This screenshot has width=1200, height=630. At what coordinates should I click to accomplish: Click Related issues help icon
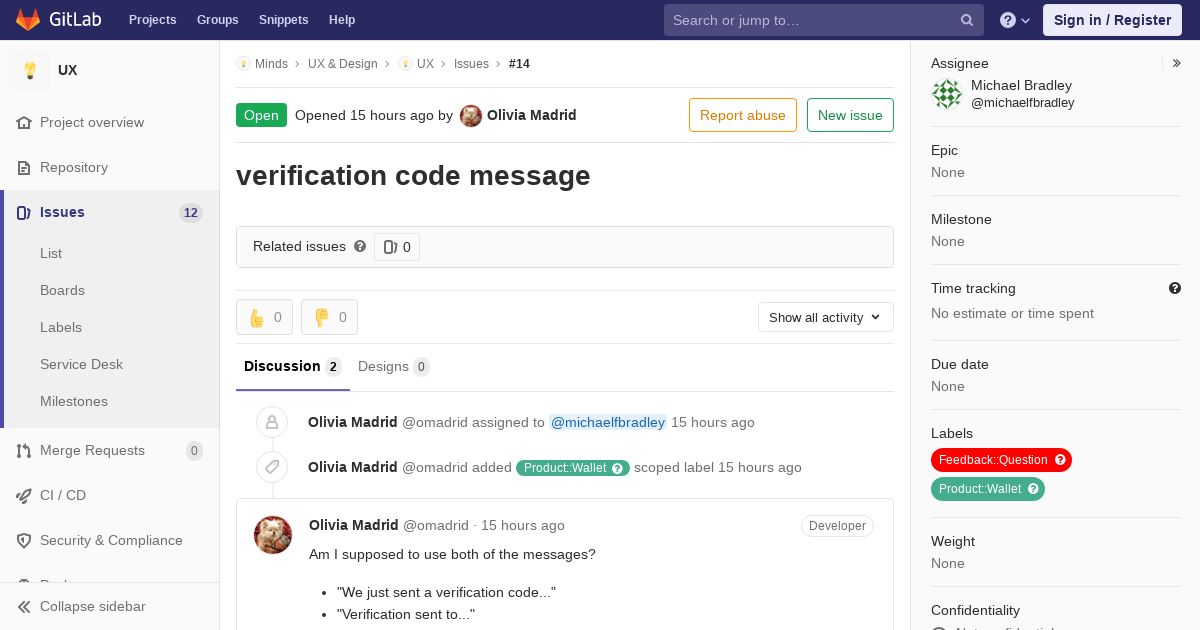[x=360, y=246]
